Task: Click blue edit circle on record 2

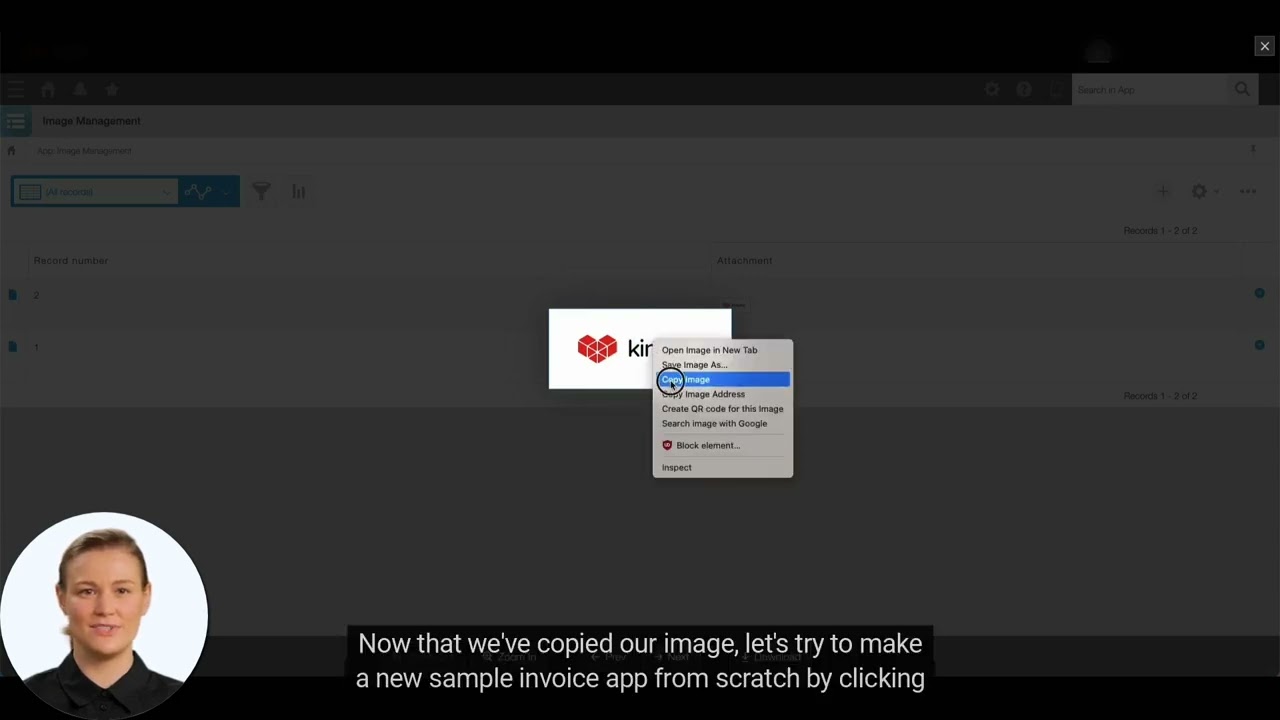Action: 1259,293
